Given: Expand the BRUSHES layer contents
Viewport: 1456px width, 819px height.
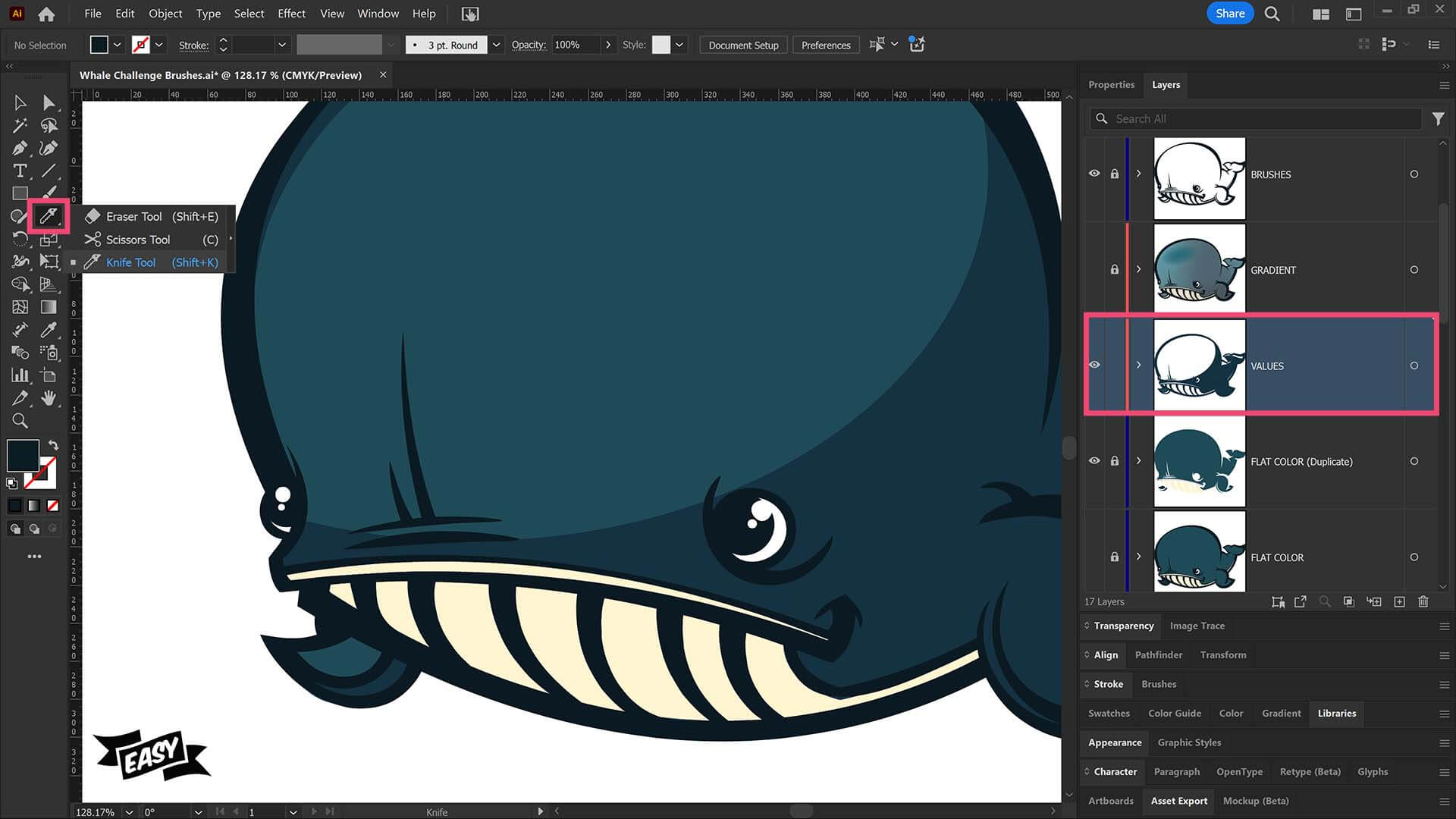Looking at the screenshot, I should pyautogui.click(x=1138, y=174).
